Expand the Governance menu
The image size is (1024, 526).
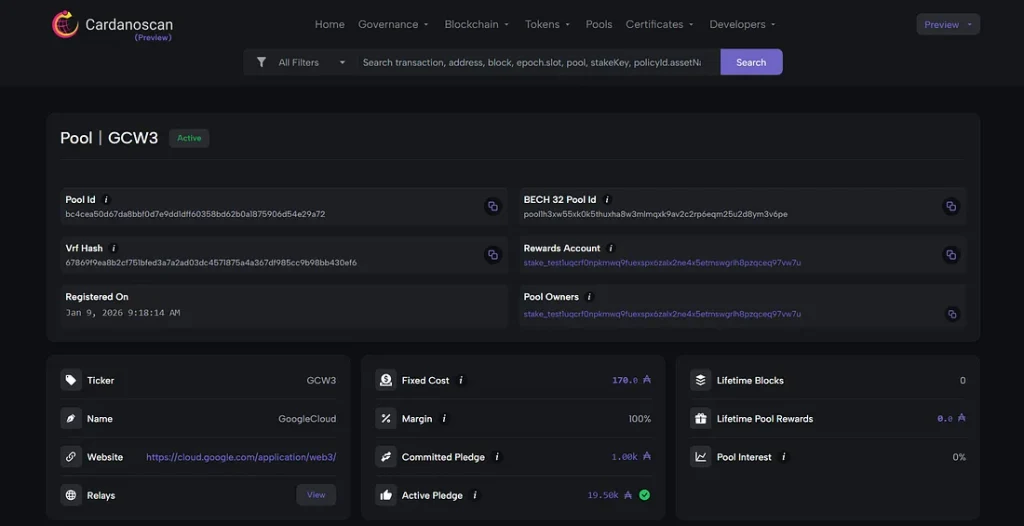point(393,24)
